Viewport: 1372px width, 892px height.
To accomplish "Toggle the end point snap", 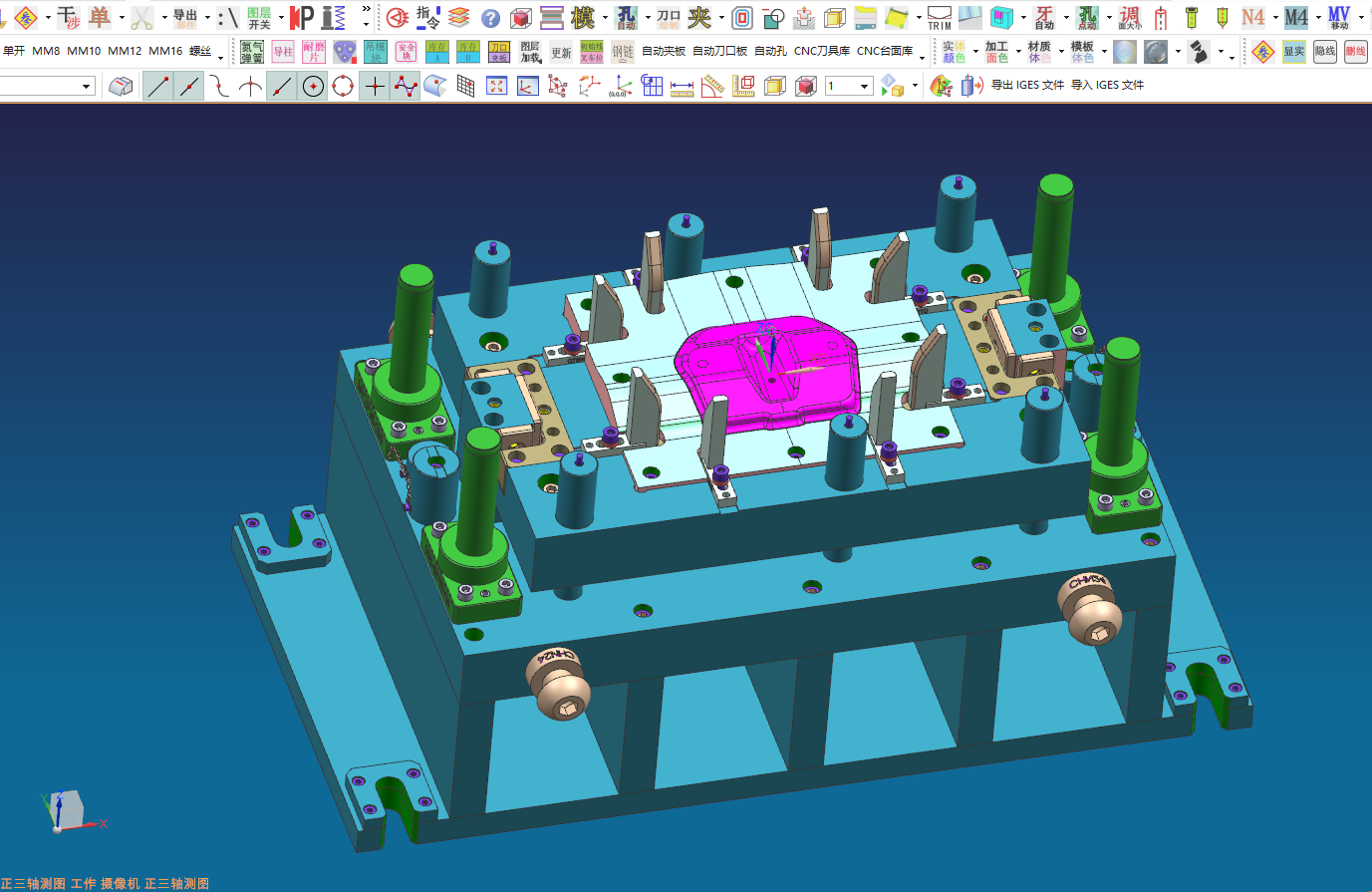I will point(158,87).
